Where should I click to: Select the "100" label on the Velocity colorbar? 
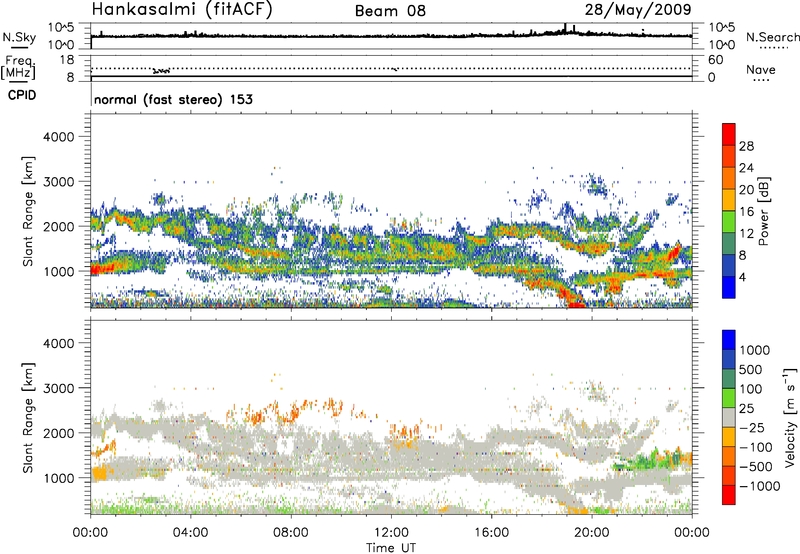pyautogui.click(x=751, y=389)
